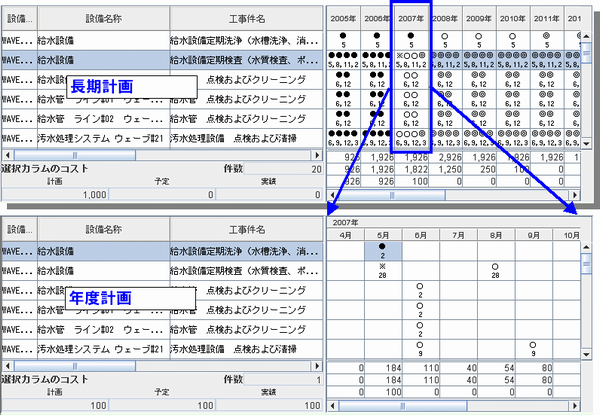
Task: Select the 2009年 column header
Action: coord(479,18)
